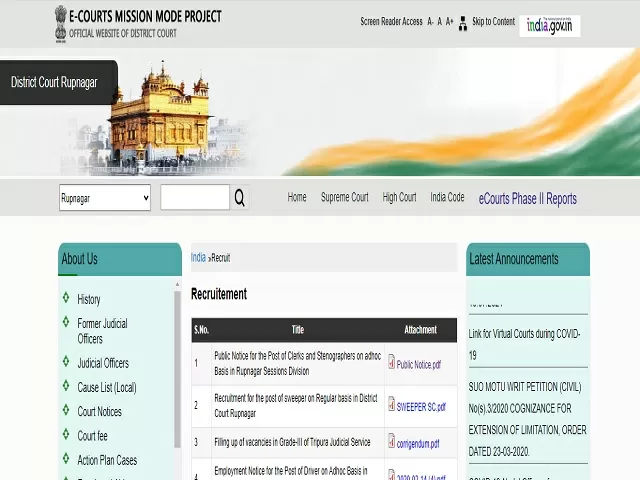640x480 pixels.
Task: Open the Supreme Court menu item
Action: [x=344, y=198]
